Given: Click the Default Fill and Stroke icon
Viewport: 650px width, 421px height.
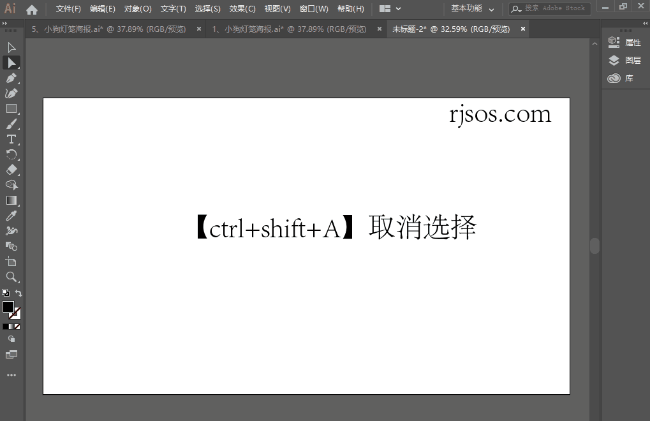Looking at the screenshot, I should coord(6,293).
